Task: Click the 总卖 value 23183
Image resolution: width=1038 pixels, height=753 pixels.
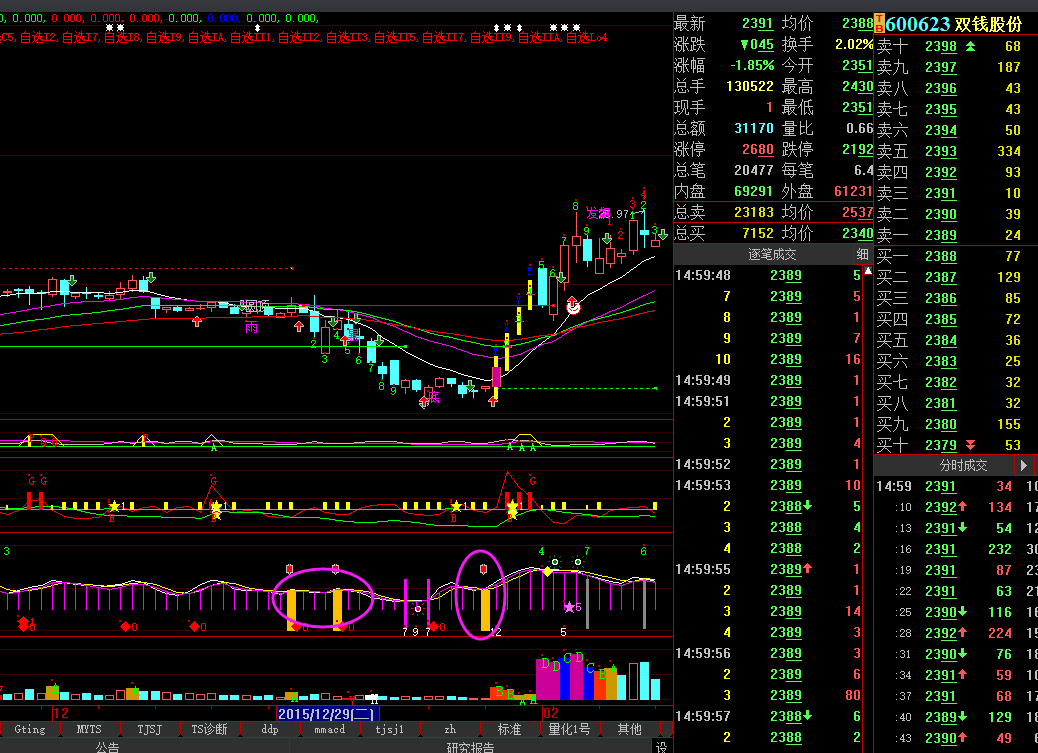Action: [x=754, y=212]
